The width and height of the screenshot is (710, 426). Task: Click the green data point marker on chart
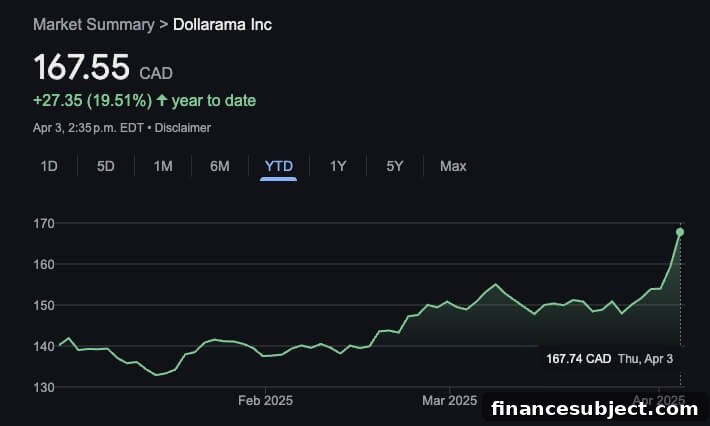click(680, 232)
